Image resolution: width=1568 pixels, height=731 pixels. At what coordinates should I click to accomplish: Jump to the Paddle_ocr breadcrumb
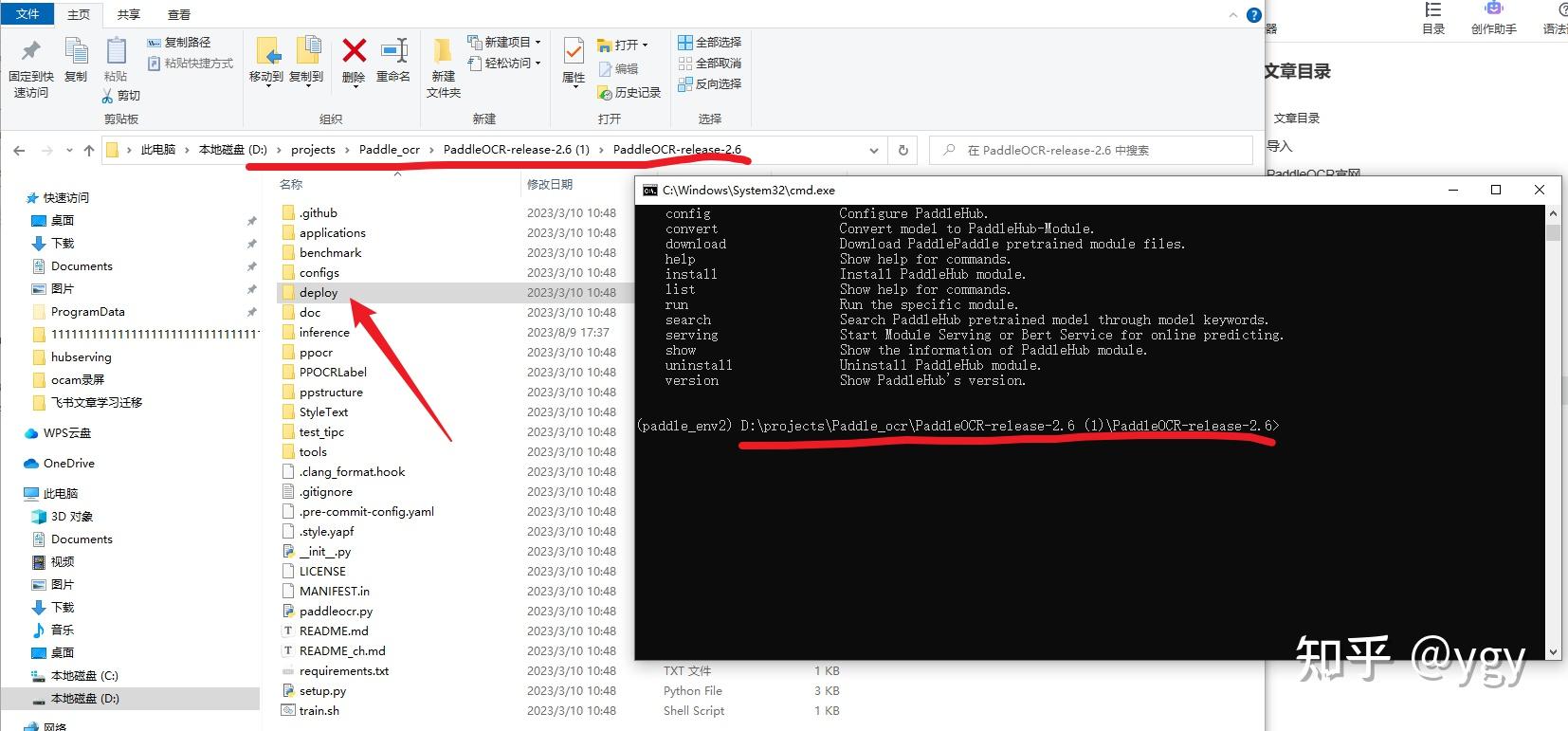point(390,150)
